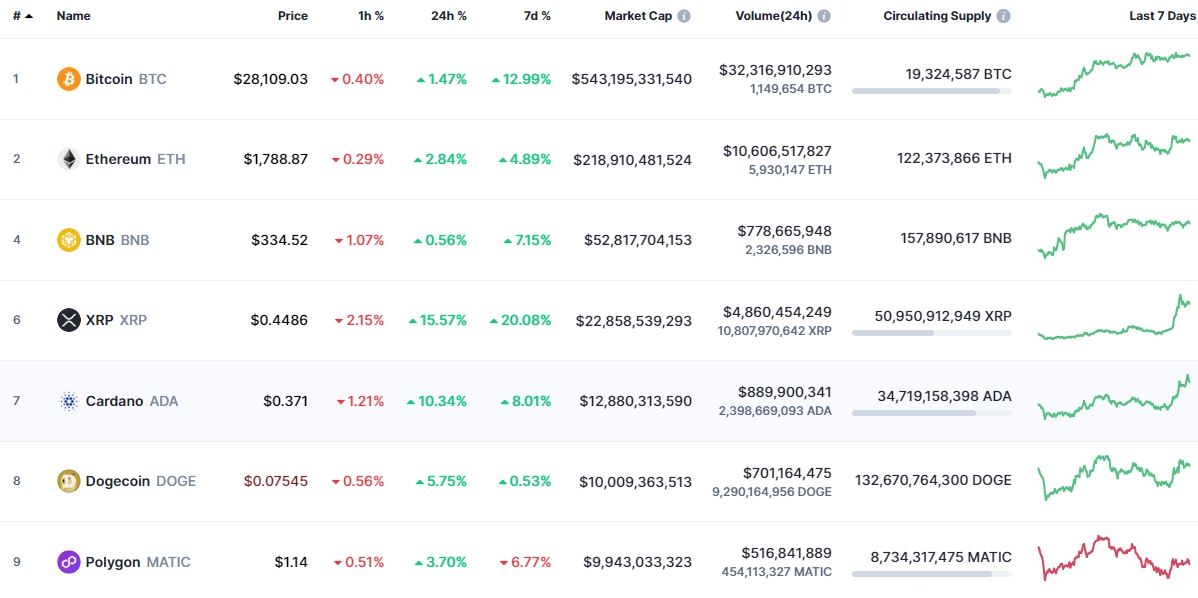Sort by the 24h % column header

tap(450, 16)
